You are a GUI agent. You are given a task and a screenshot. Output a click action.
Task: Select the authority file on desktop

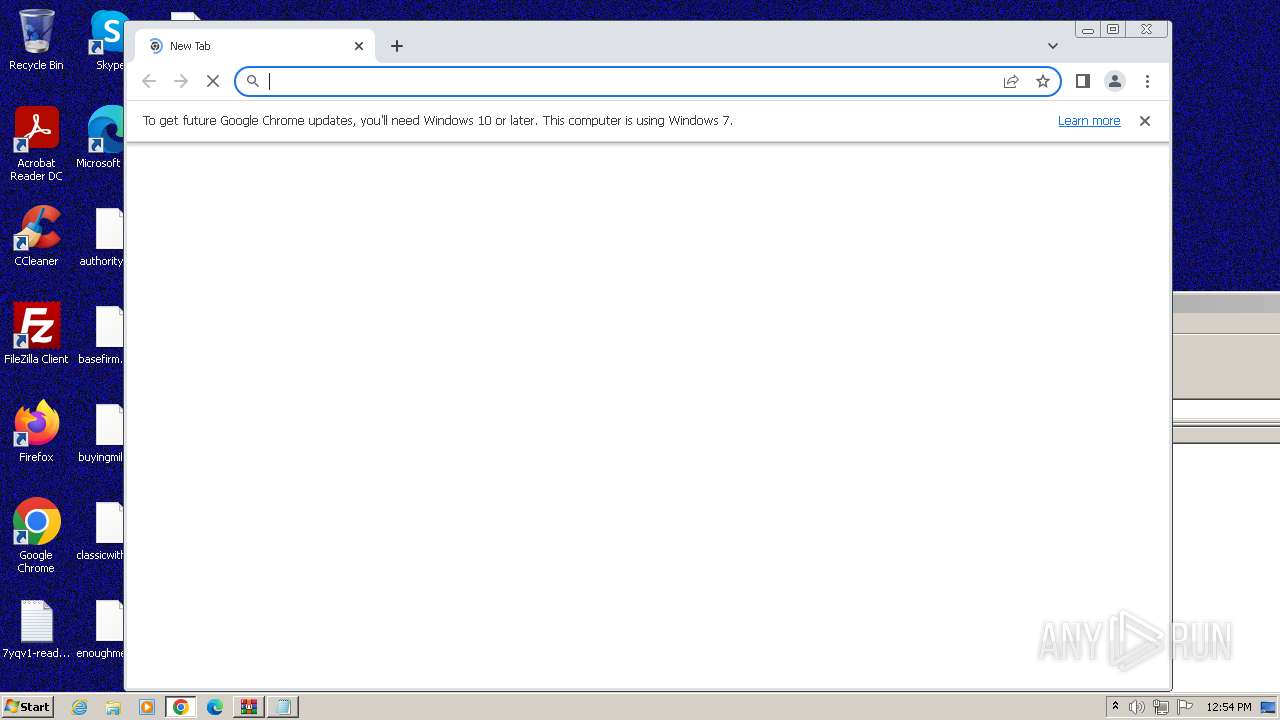point(104,236)
